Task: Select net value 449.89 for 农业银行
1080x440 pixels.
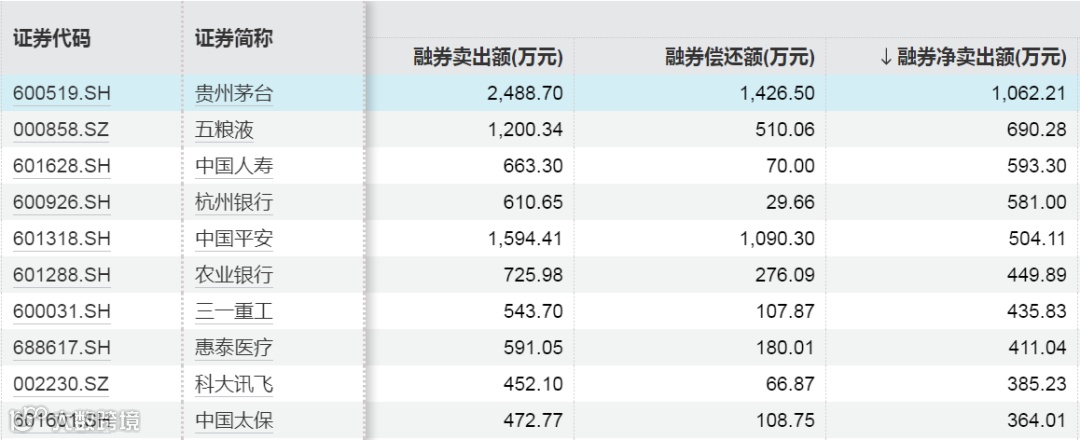Action: point(1036,275)
